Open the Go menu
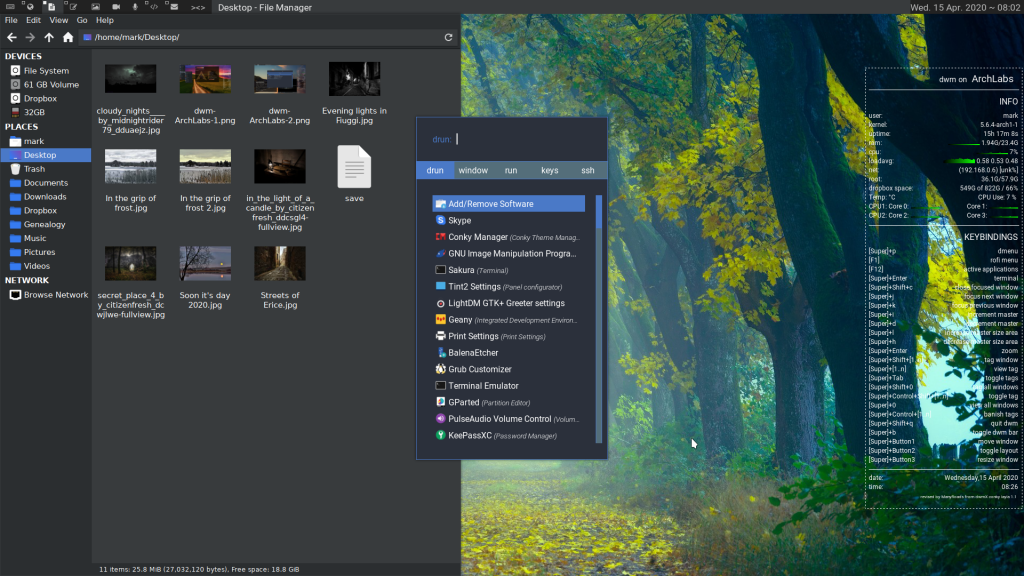Viewport: 1024px width, 576px height. (82, 20)
